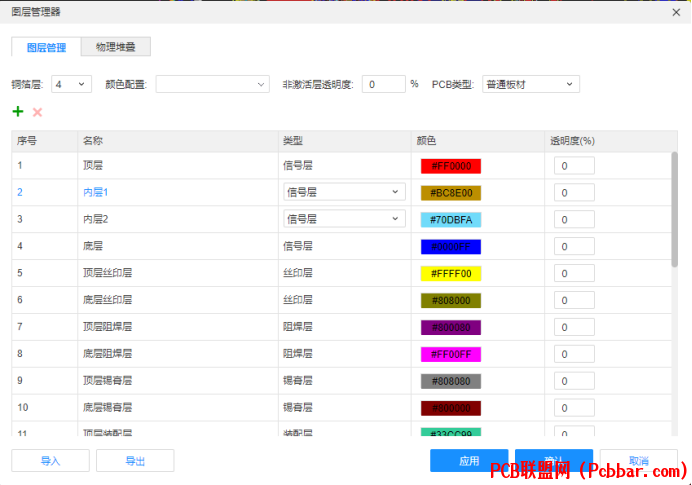Screen dimensions: 692x485
Task: Open type dropdown for 内层2
Action: point(344,219)
